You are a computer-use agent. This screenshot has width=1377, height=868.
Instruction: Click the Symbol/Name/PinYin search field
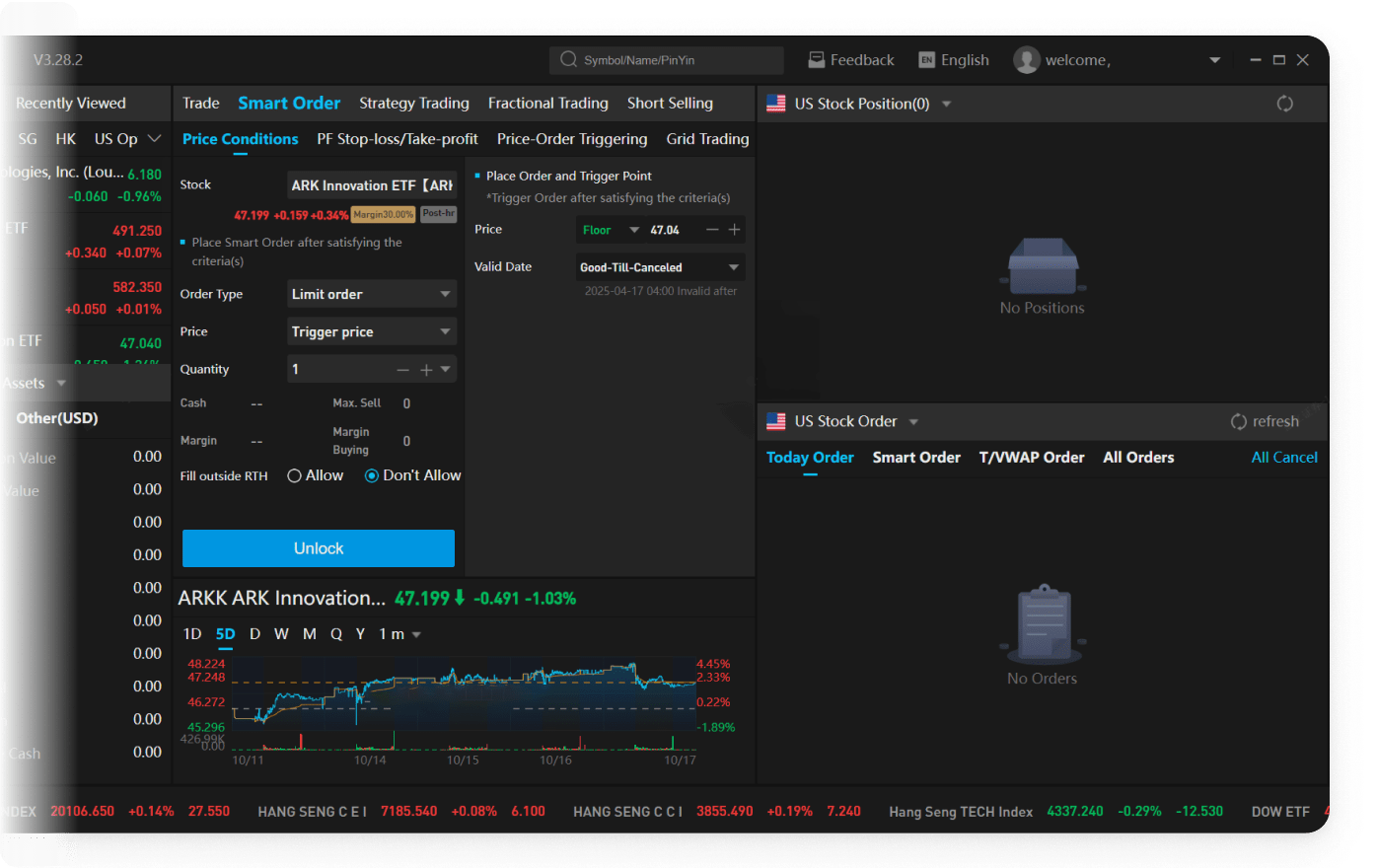(667, 60)
